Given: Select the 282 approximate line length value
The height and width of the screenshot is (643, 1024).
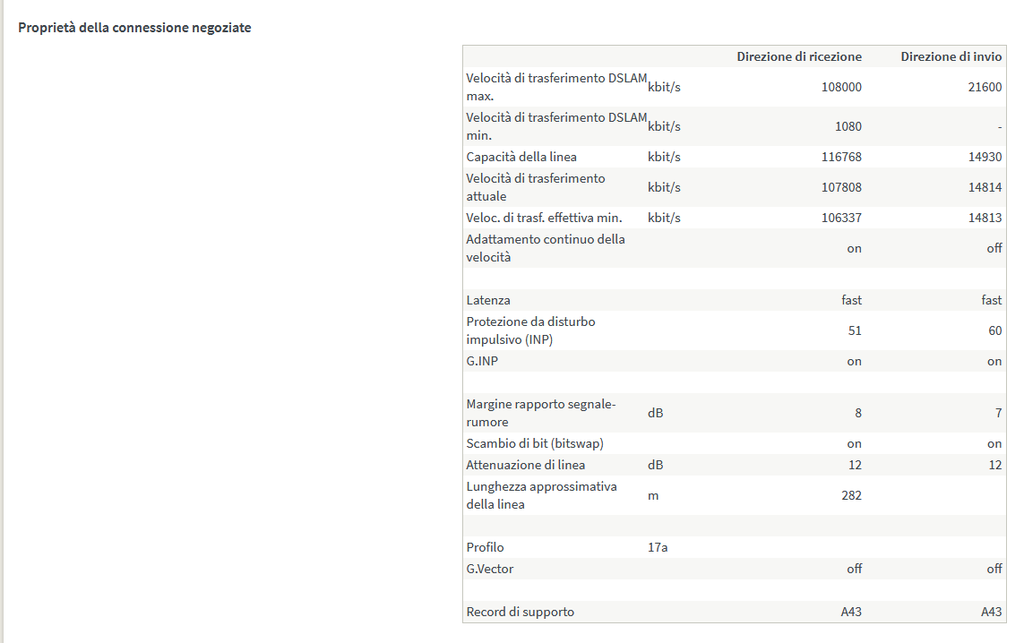Looking at the screenshot, I should (x=851, y=495).
